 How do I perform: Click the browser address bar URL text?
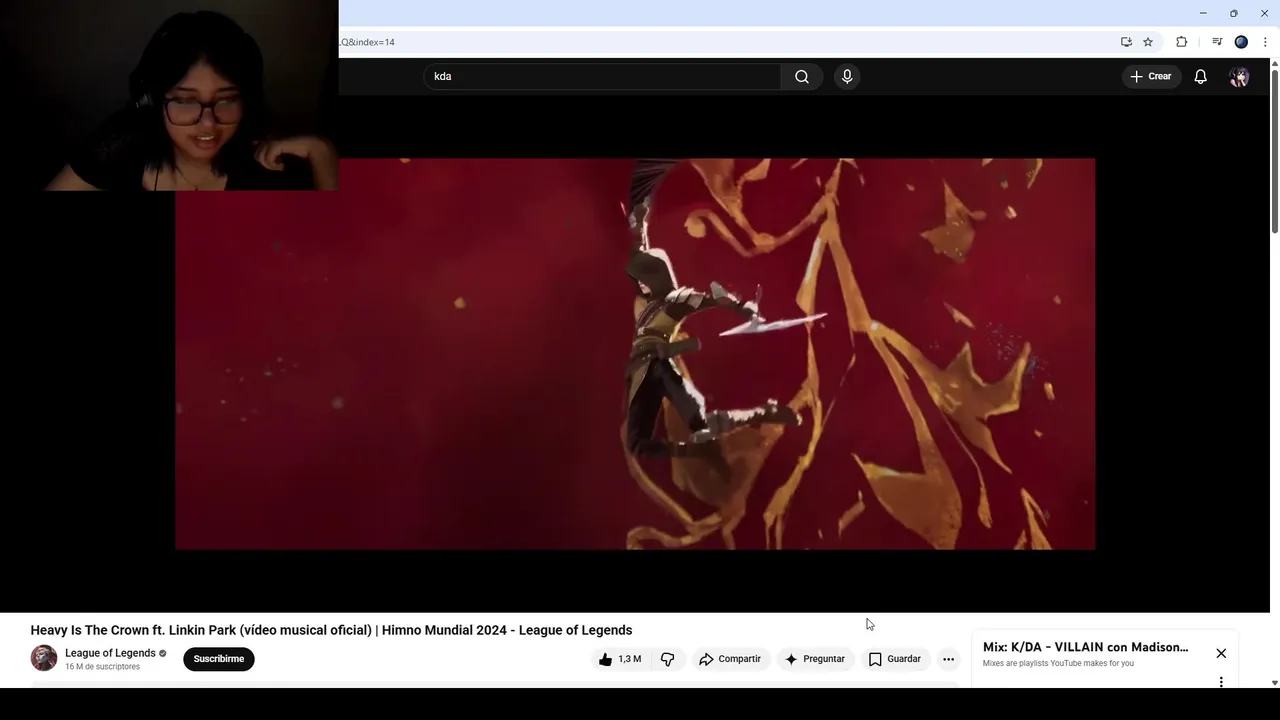click(x=368, y=42)
